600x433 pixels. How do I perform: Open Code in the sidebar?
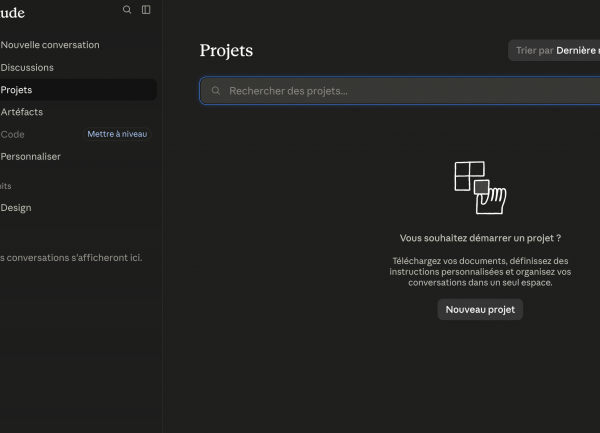click(x=12, y=134)
